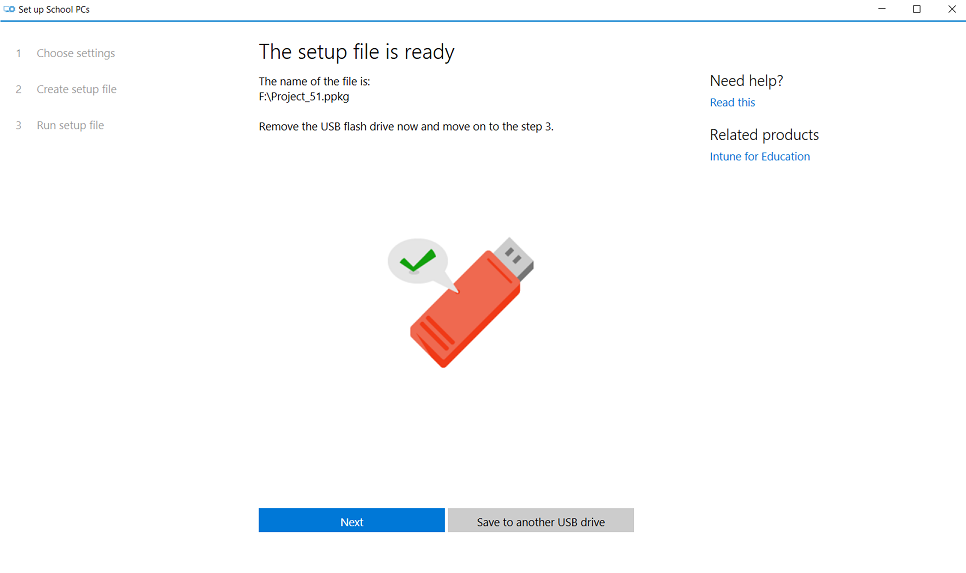Click the heading The setup file is ready
This screenshot has width=966, height=573.
(x=357, y=52)
